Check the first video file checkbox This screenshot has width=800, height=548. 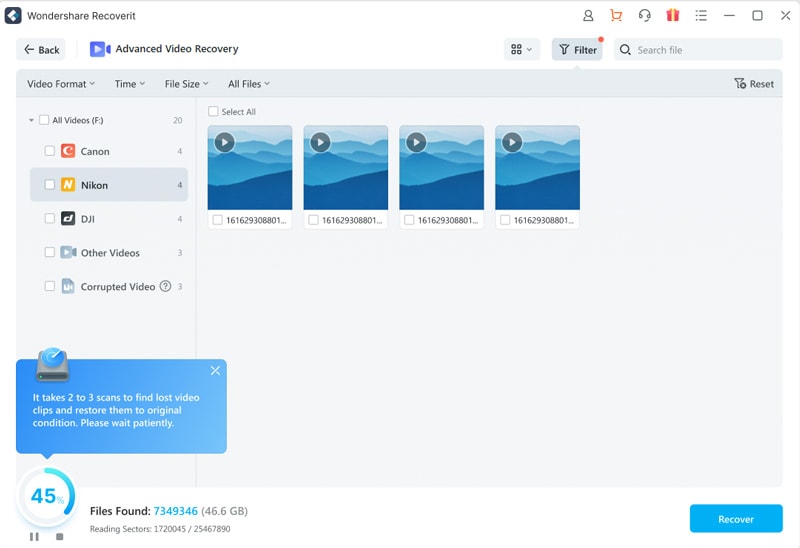coord(217,220)
